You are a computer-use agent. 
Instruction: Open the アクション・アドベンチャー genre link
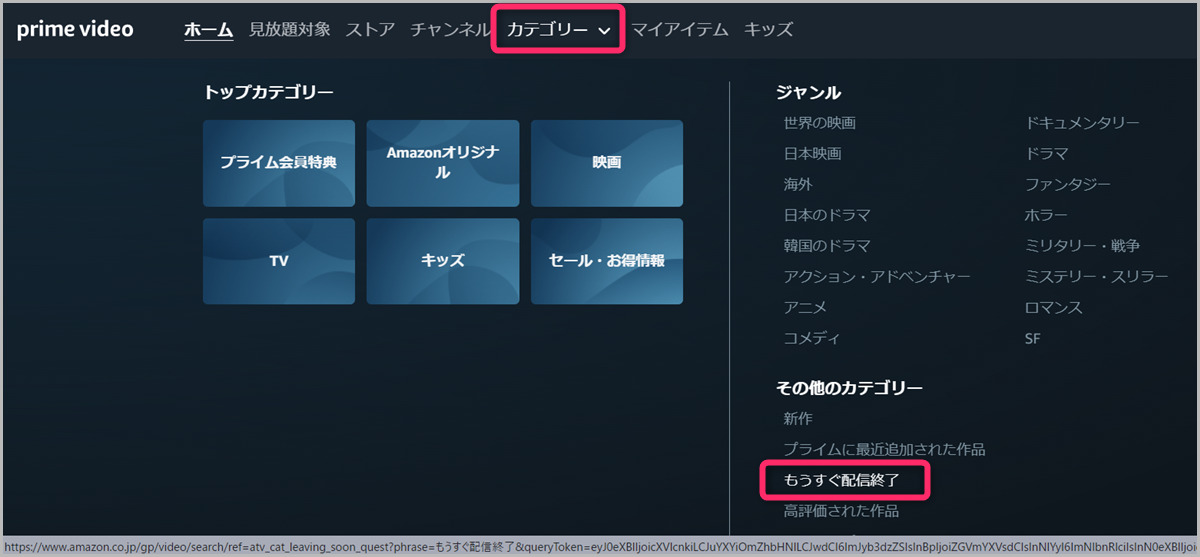[x=877, y=277]
